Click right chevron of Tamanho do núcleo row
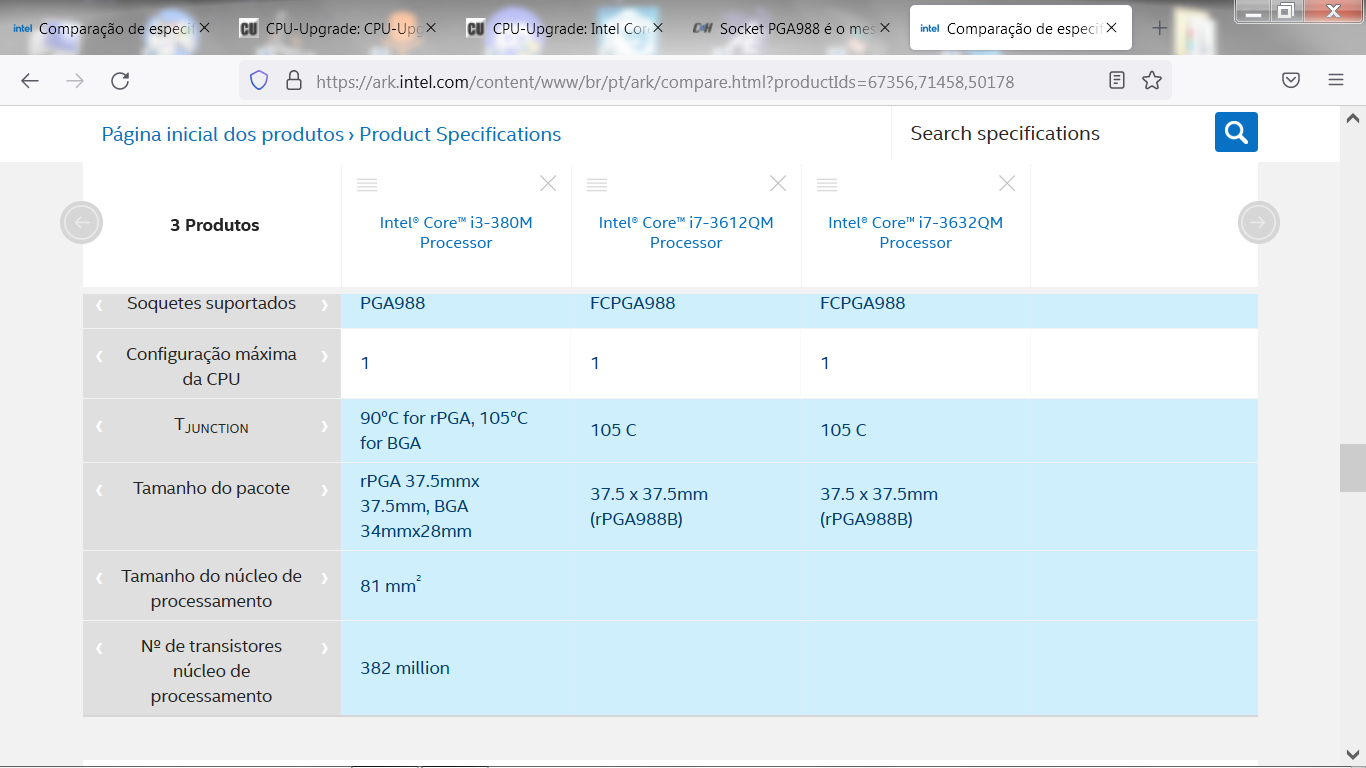This screenshot has height=768, width=1366. coord(324,578)
